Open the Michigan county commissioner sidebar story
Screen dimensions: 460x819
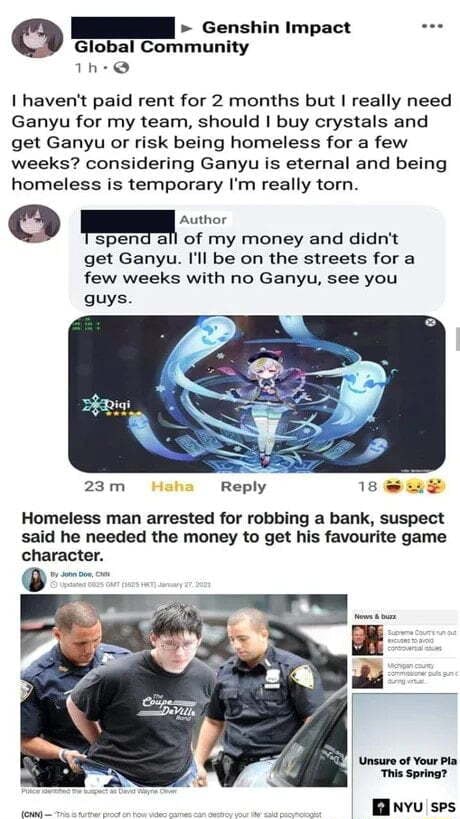pos(405,673)
